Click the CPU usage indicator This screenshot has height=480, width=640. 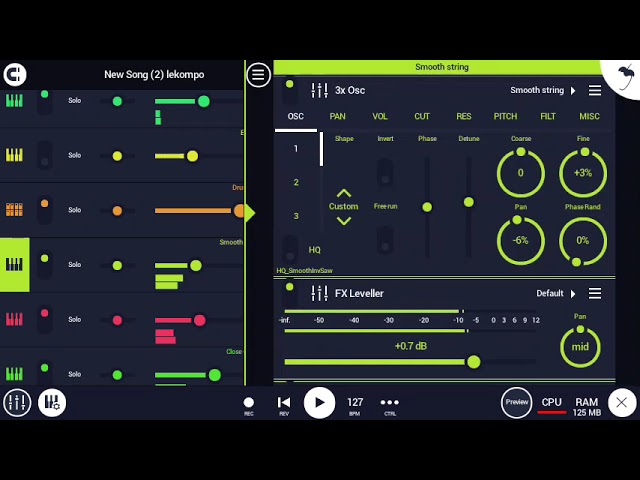point(551,405)
